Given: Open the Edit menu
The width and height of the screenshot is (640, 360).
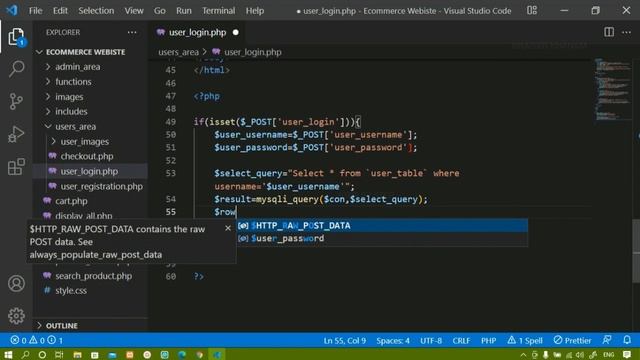Looking at the screenshot, I should (x=60, y=11).
